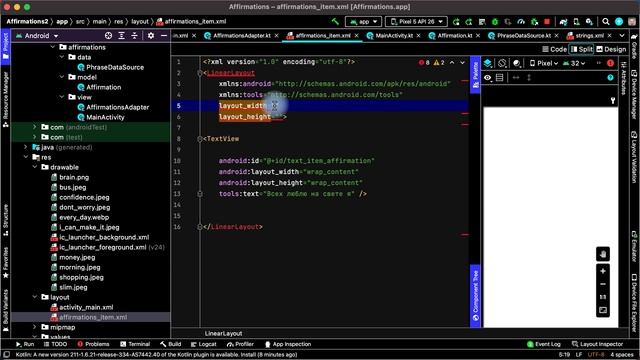640x360 pixels.
Task: Switch editor to Split view mode
Action: (x=582, y=49)
